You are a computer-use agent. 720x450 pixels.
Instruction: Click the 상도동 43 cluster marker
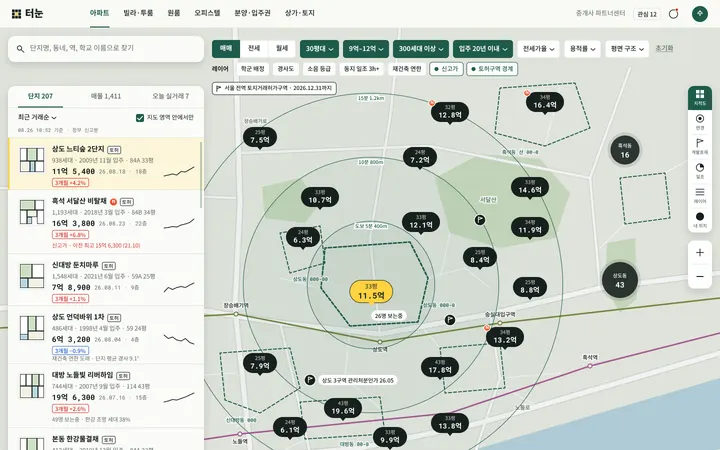pos(619,280)
